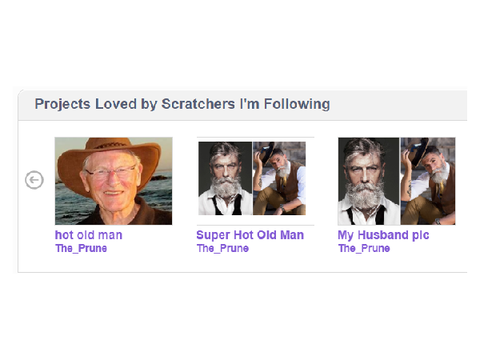This screenshot has width=480, height=360.
Task: Click left portrait in 'Super Hot Old Man' thumbnail
Action: 225,178
